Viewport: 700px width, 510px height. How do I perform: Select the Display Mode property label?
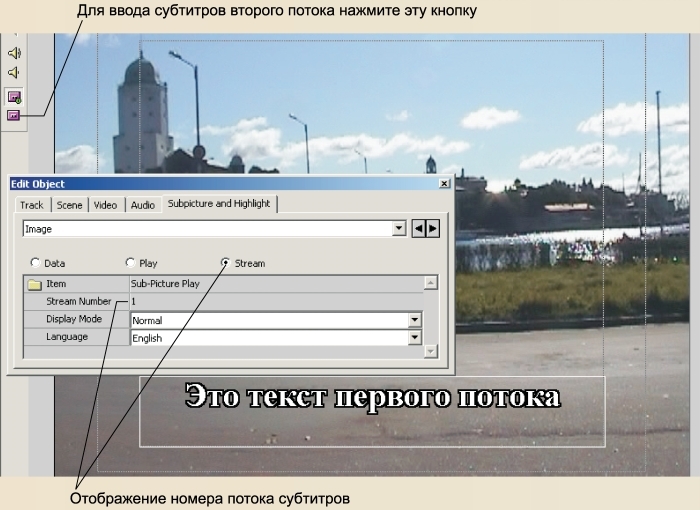point(74,319)
